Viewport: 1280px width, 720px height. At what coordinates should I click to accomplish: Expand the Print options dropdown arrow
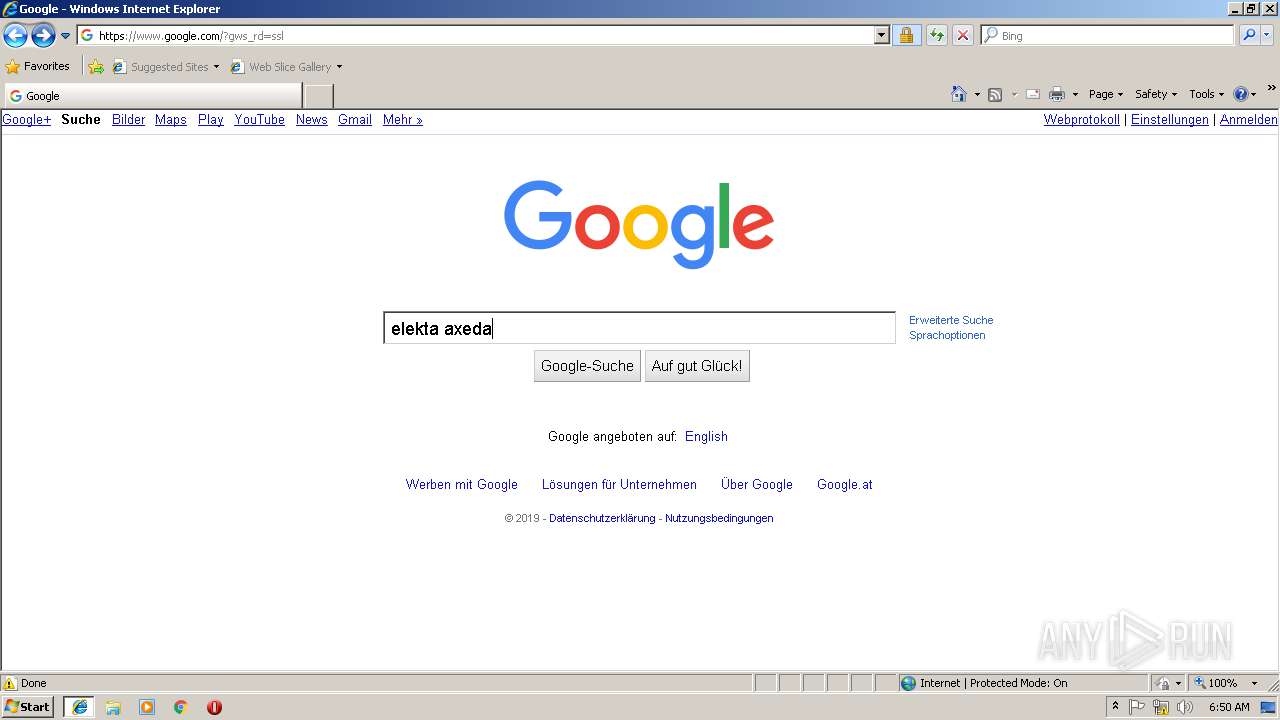[1075, 94]
